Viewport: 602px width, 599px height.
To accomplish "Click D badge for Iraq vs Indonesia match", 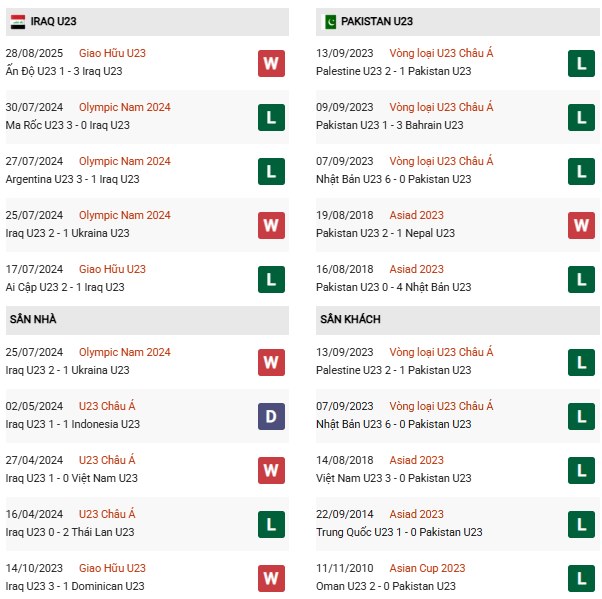I will coord(271,416).
